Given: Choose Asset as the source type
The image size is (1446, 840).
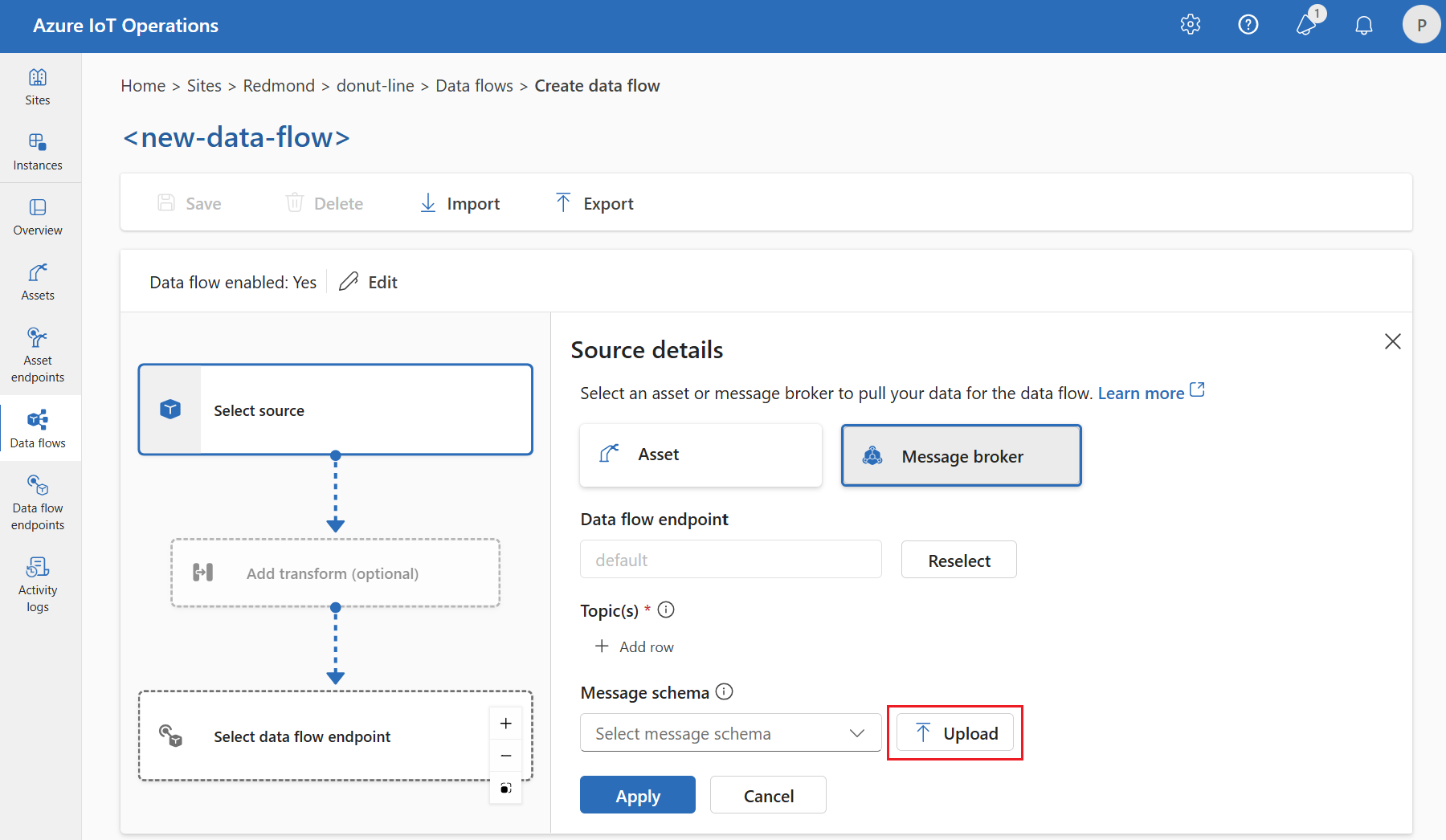Looking at the screenshot, I should tap(701, 455).
